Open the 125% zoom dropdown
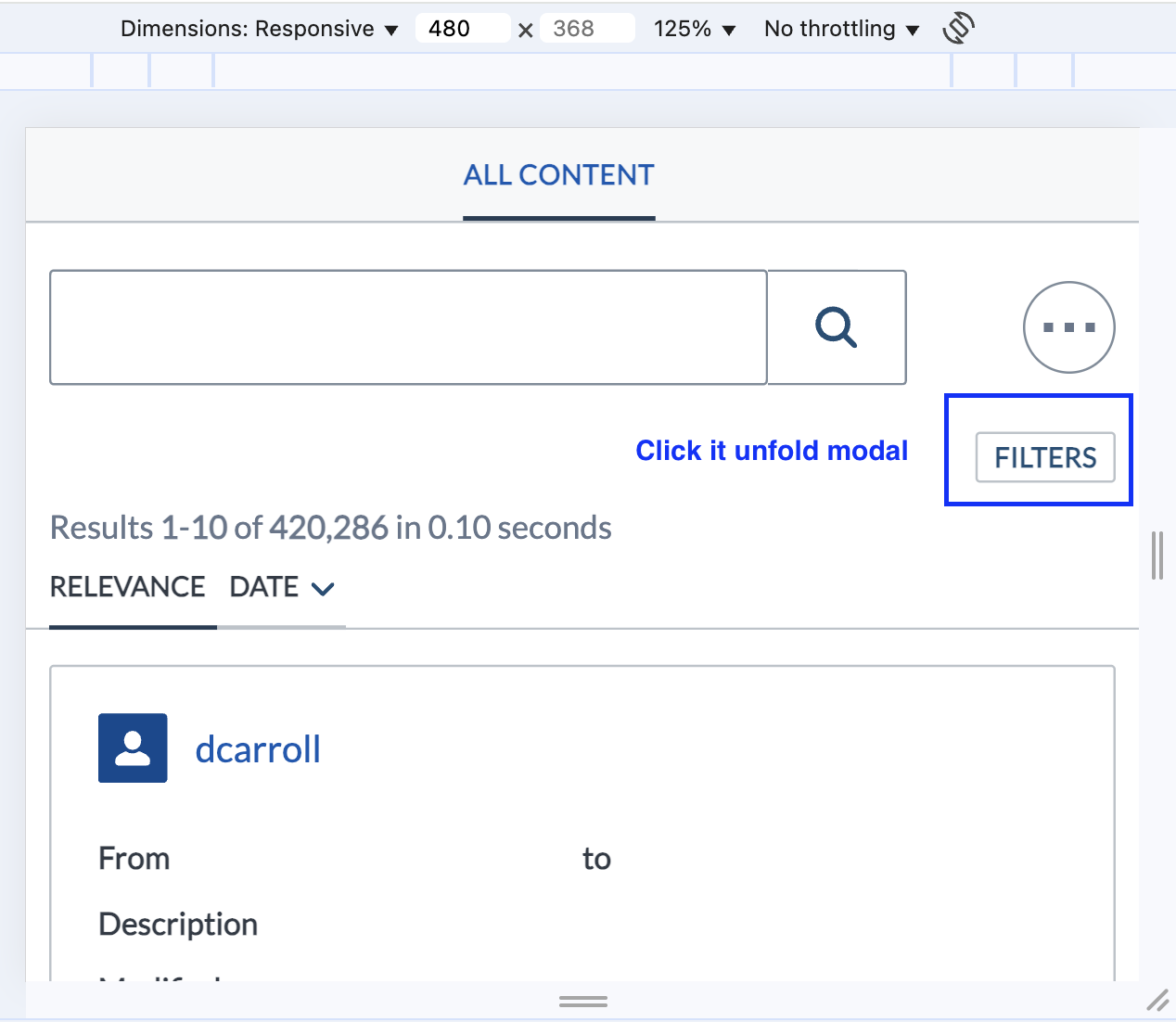 [695, 29]
